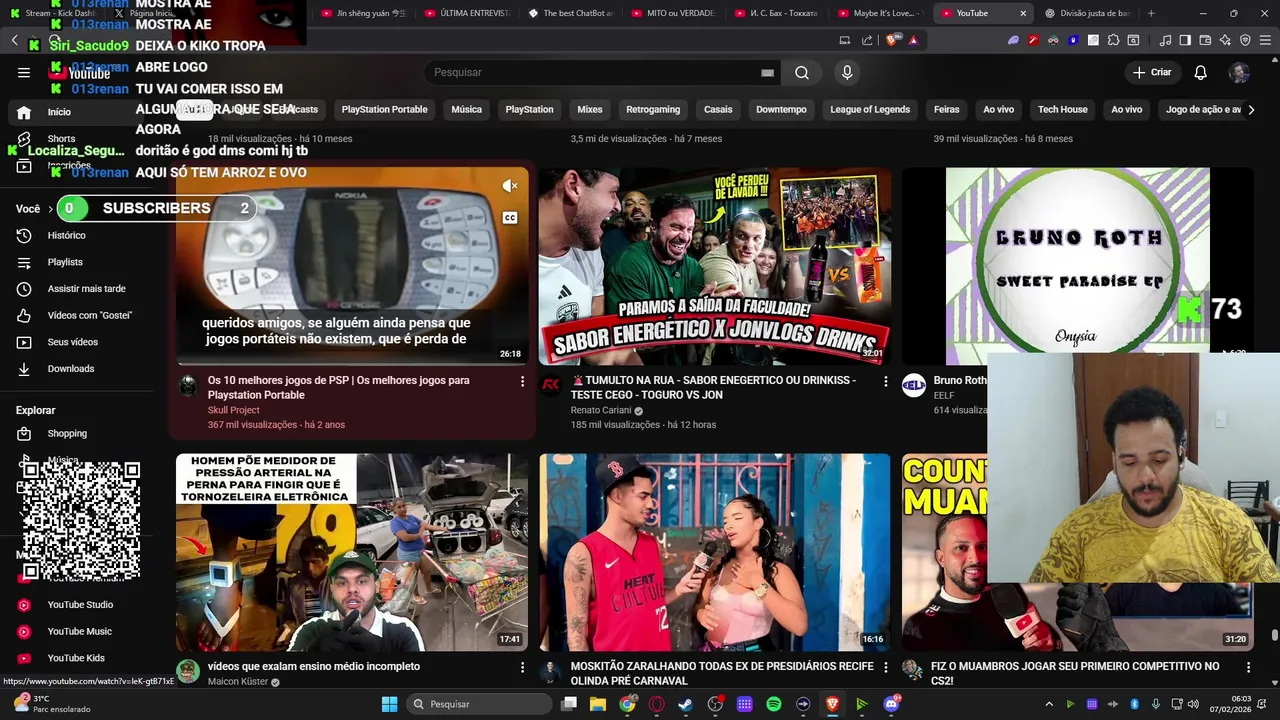This screenshot has width=1280, height=720.
Task: Select the Downtempo filter chip
Action: click(781, 110)
